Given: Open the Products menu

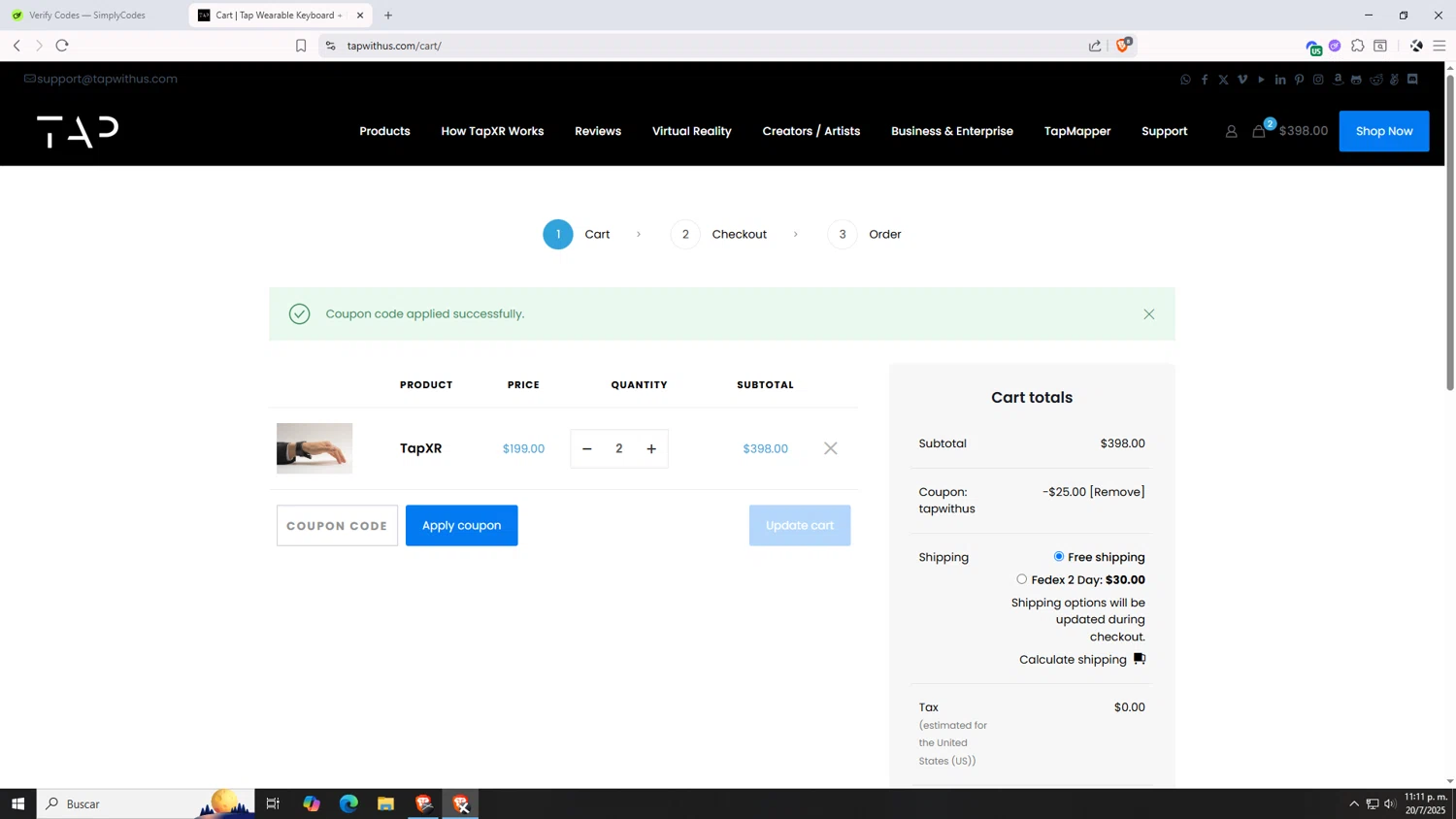Looking at the screenshot, I should click(384, 131).
